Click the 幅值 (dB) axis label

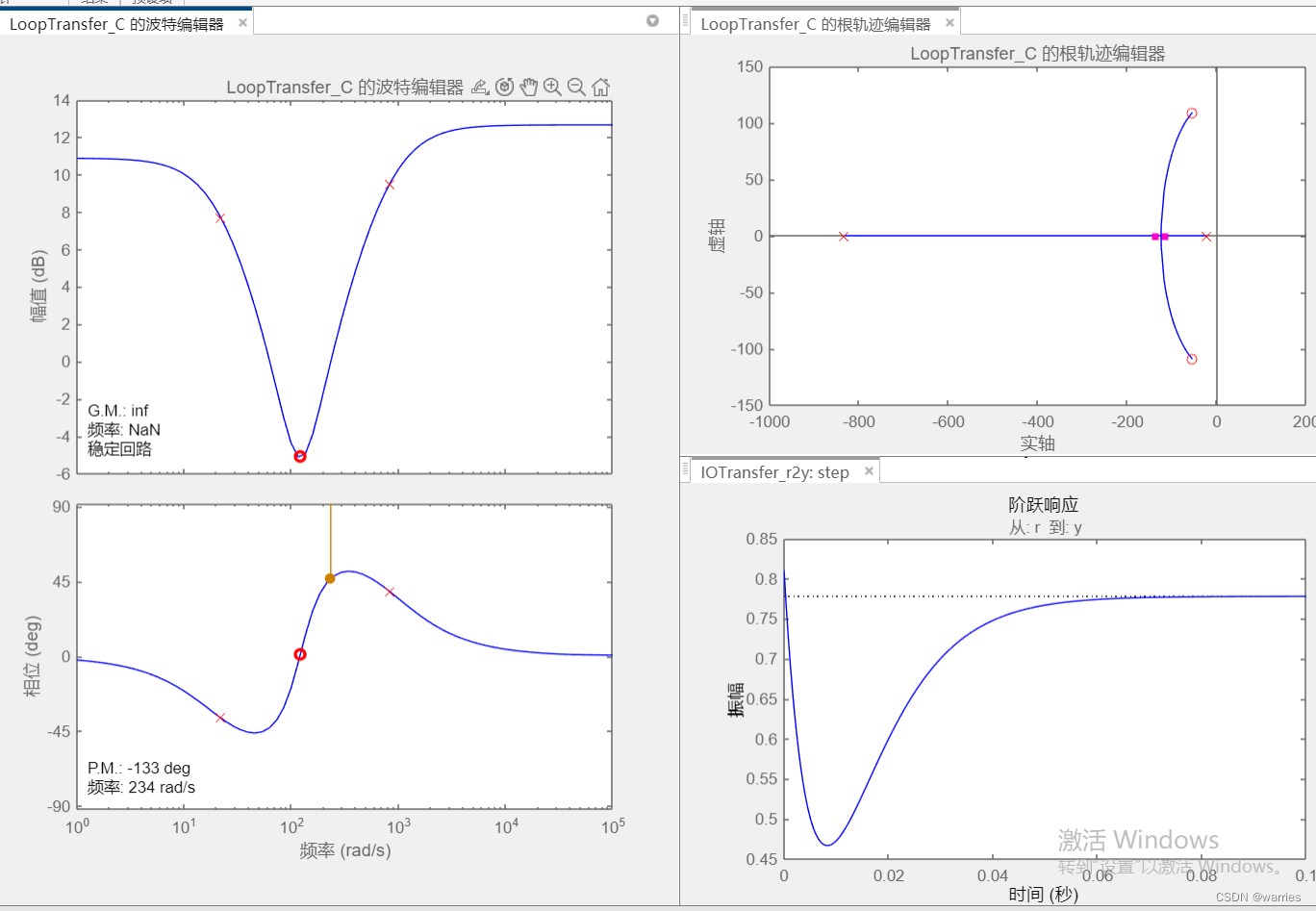tap(39, 286)
